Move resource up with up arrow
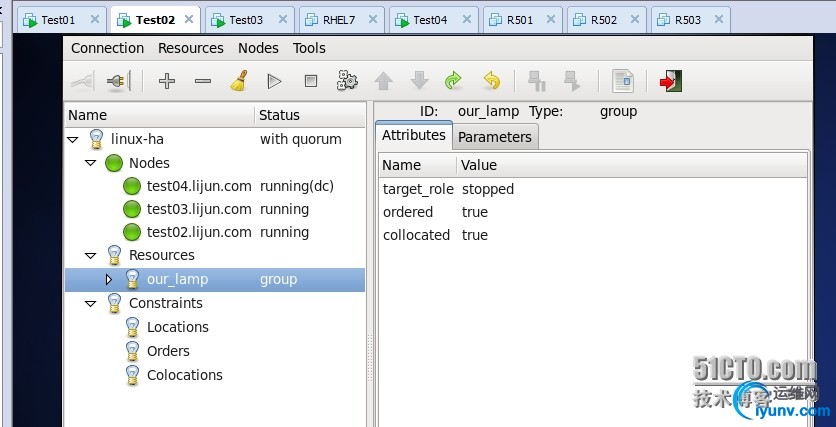Screen dimensions: 836x427 tap(383, 81)
